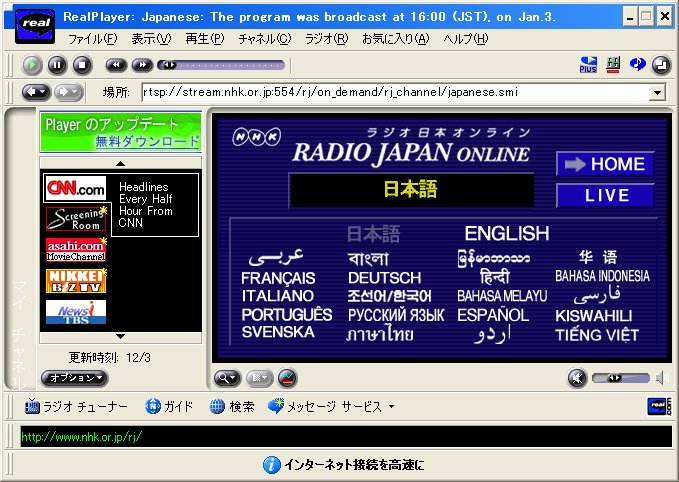Viewport: 679px width, 482px height.
Task: Open ラジオ チューナー
Action: pos(76,407)
